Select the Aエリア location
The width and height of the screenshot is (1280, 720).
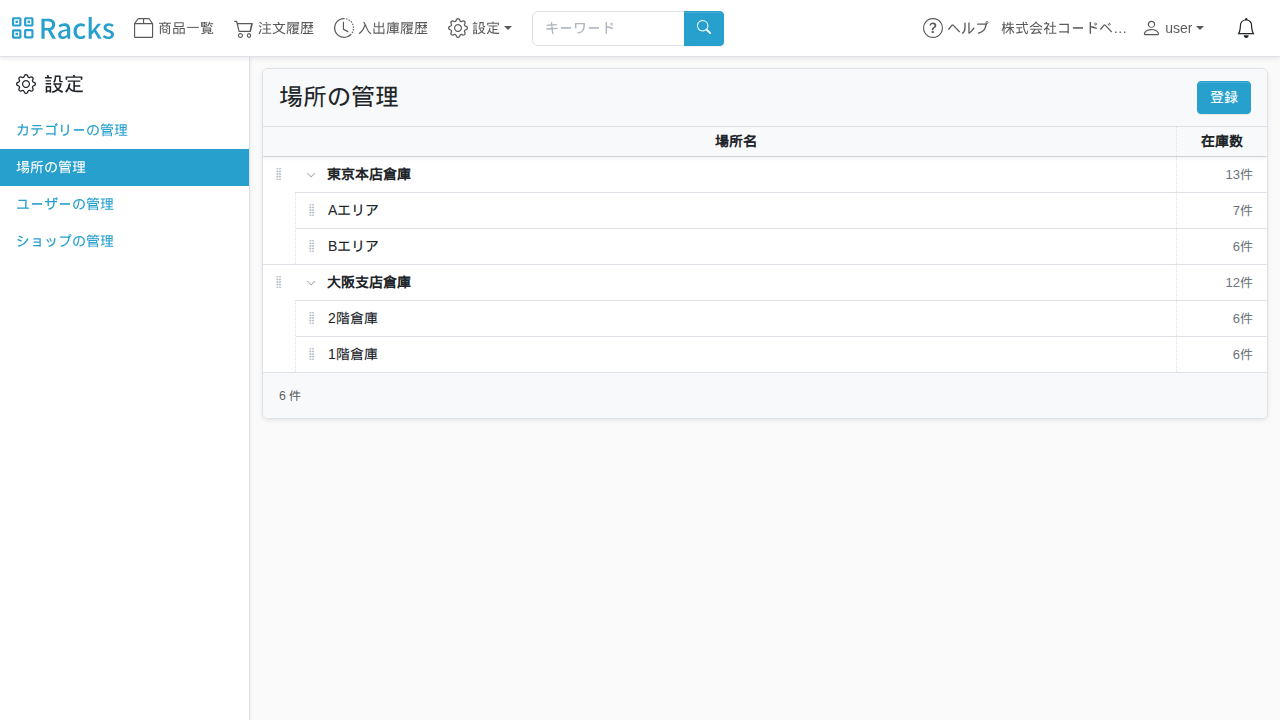(x=353, y=211)
